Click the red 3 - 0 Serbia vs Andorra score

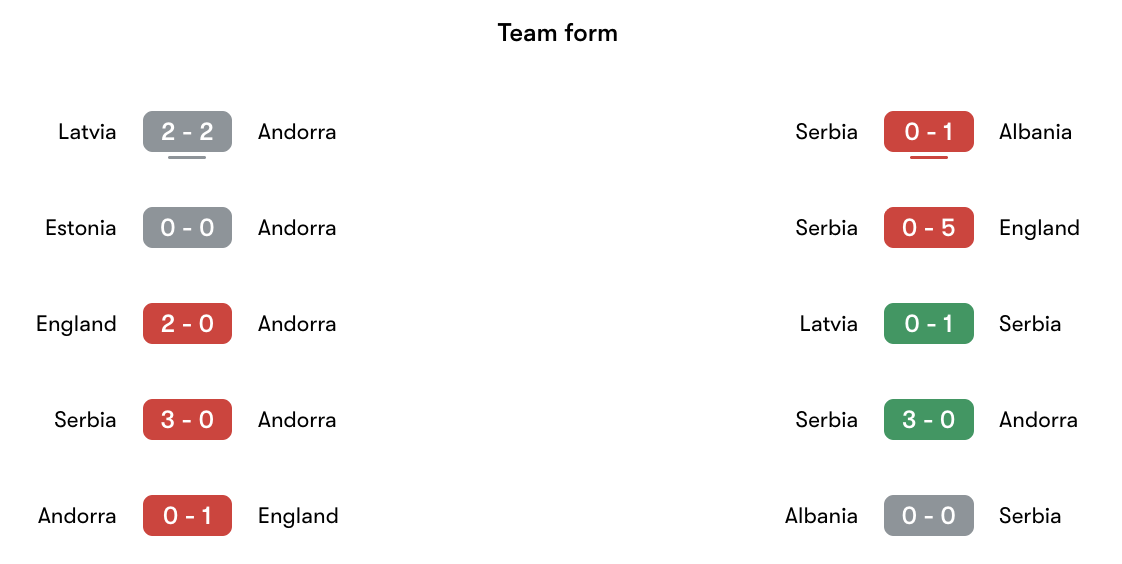click(187, 420)
